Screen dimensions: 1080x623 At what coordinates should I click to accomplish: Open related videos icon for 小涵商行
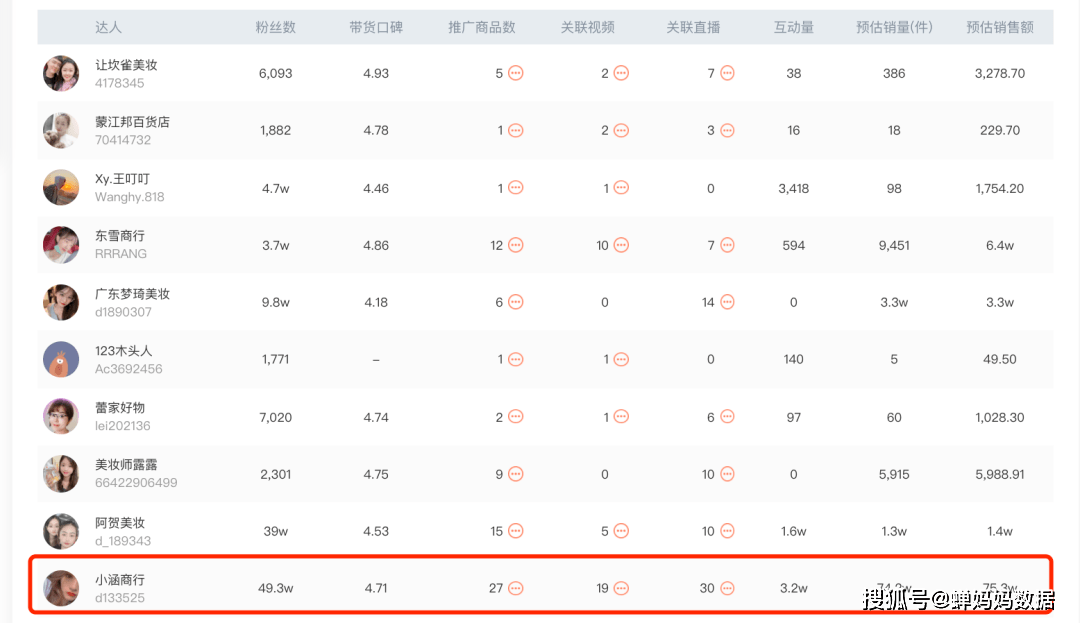[x=621, y=588]
